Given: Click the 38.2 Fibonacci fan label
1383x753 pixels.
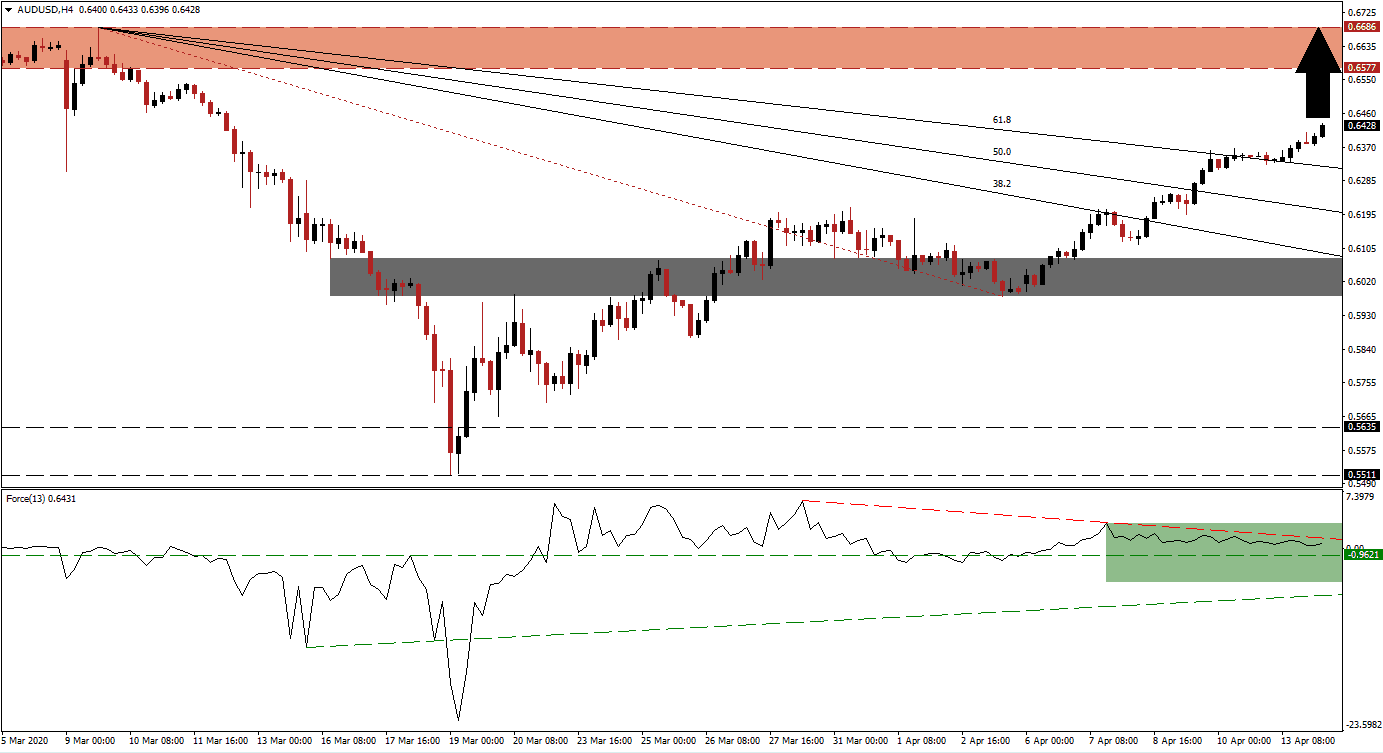Looking at the screenshot, I should click(1001, 184).
